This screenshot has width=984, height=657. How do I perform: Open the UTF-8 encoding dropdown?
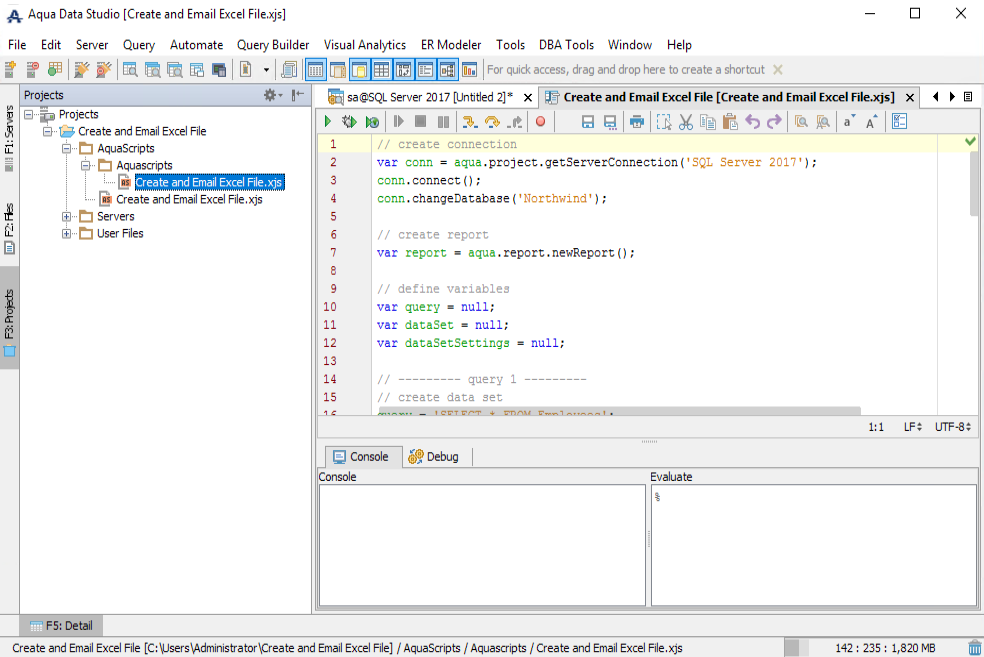953,427
